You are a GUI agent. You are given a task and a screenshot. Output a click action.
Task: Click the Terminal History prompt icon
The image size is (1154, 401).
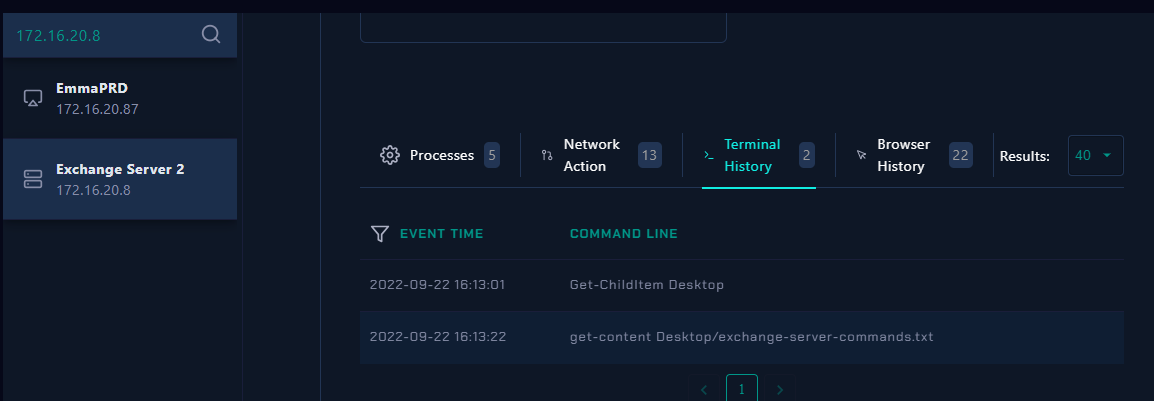(x=709, y=155)
